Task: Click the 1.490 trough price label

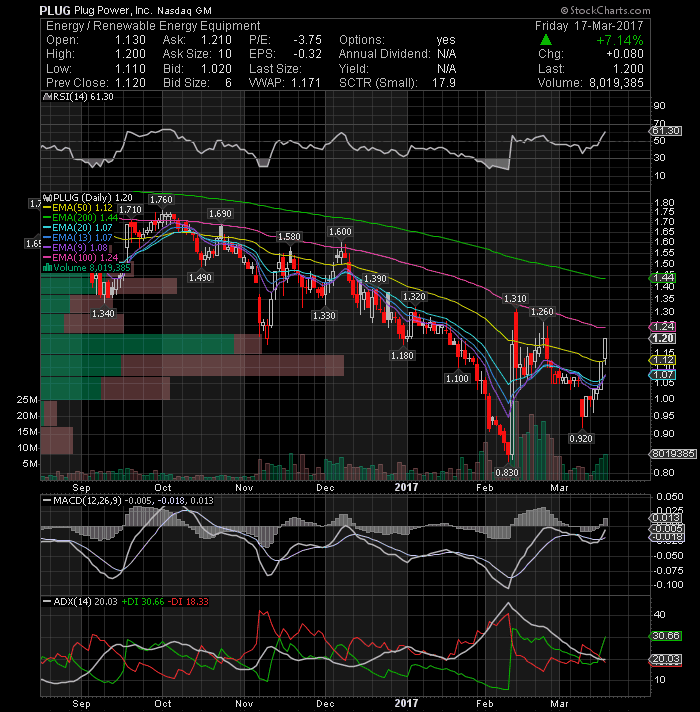Action: point(200,277)
